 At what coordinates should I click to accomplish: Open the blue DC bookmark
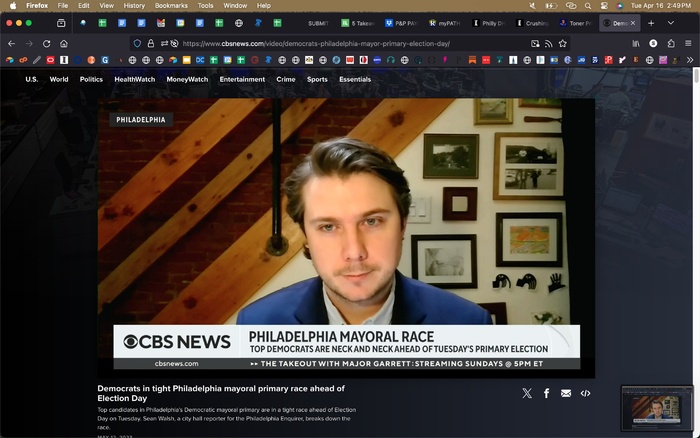(200, 60)
